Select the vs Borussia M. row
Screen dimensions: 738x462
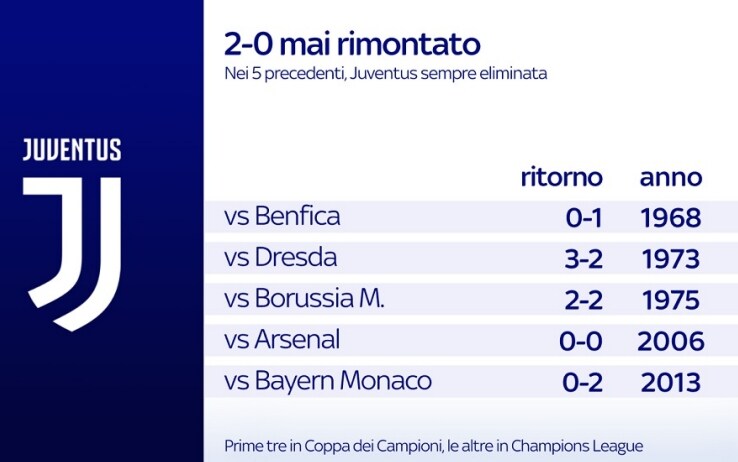[471, 299]
